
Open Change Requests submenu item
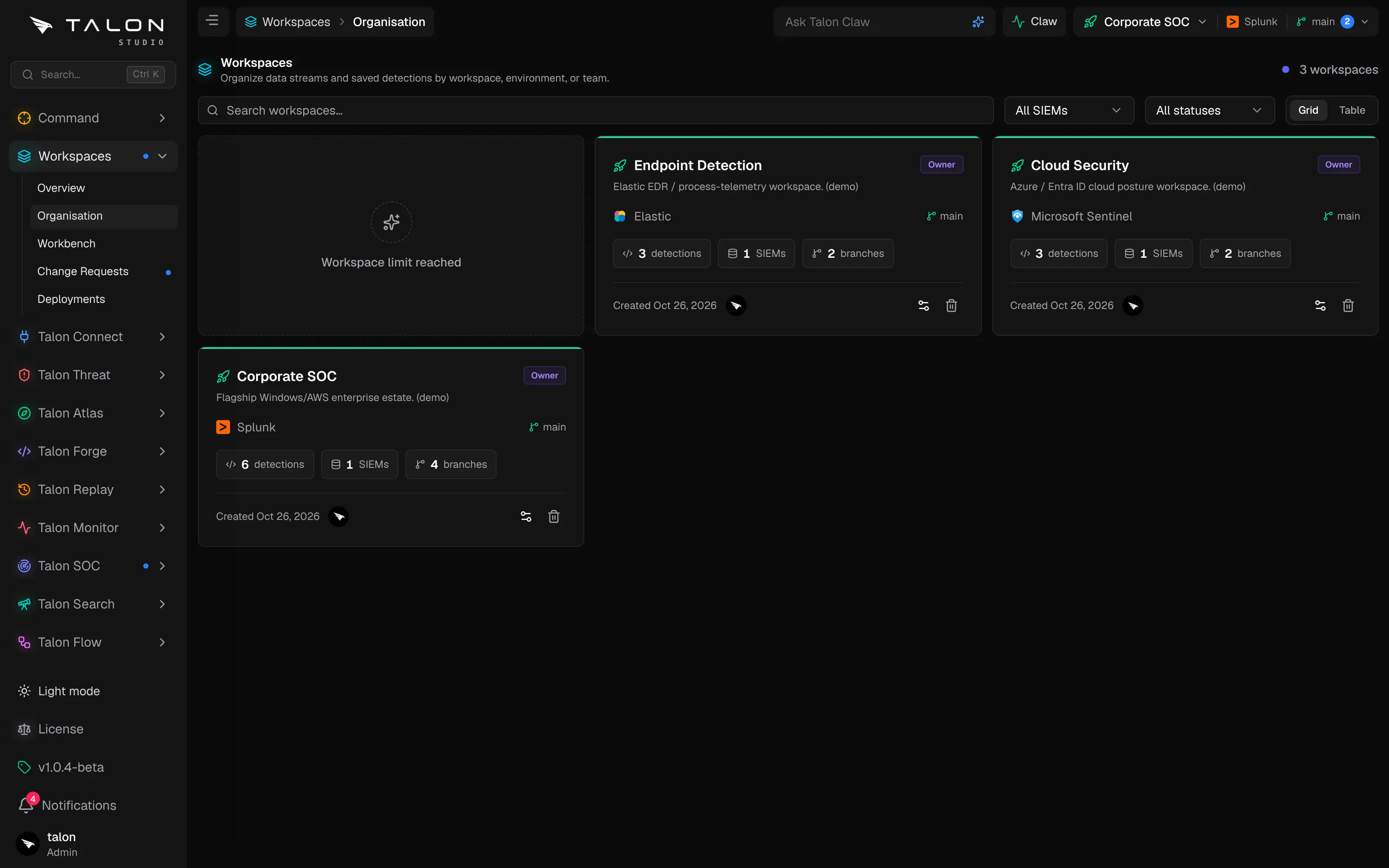tap(104, 272)
